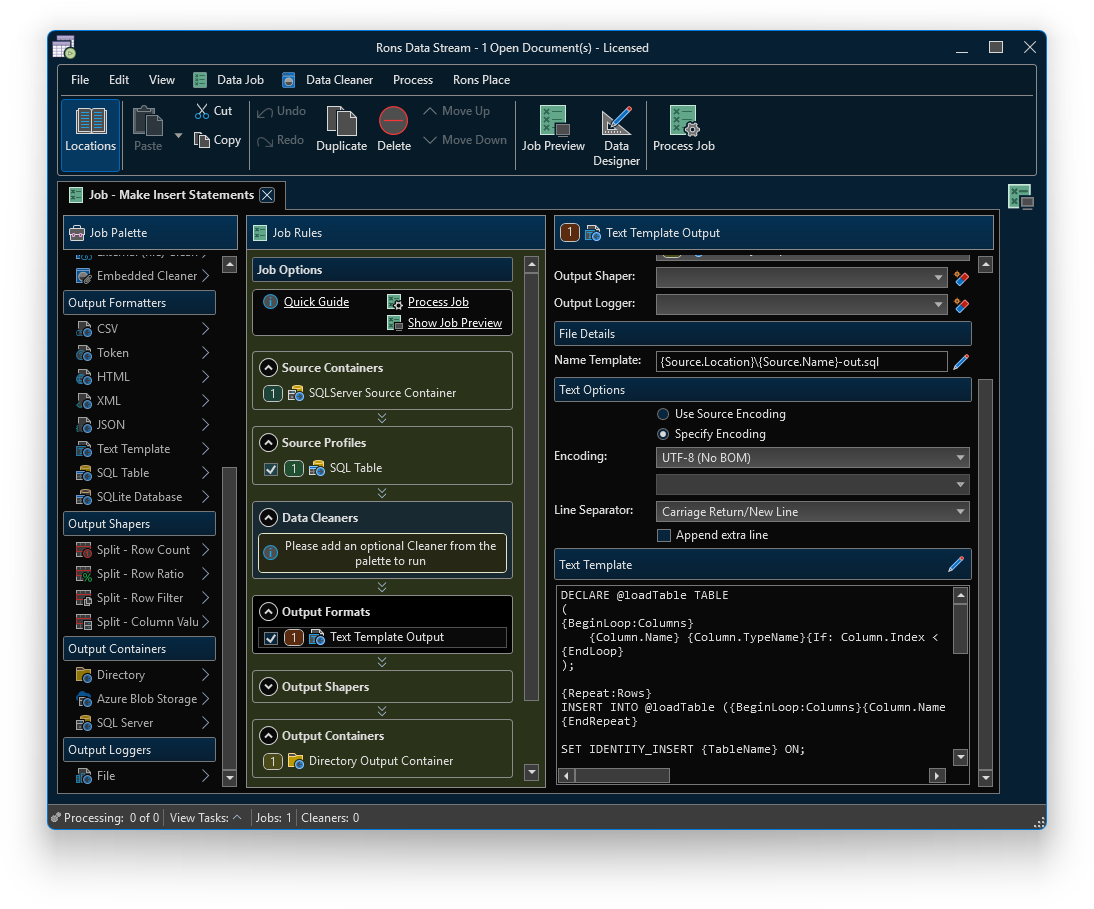Toggle SQL Table source profile checkbox

point(271,469)
